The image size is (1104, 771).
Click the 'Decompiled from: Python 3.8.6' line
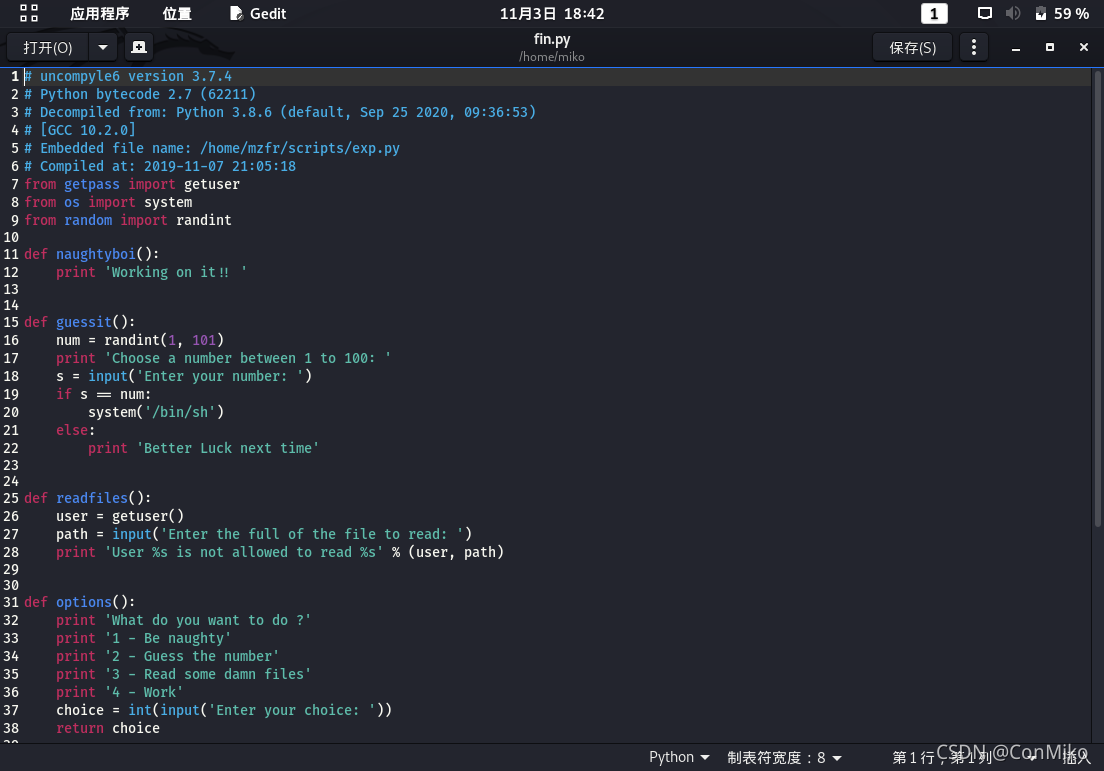click(x=280, y=112)
